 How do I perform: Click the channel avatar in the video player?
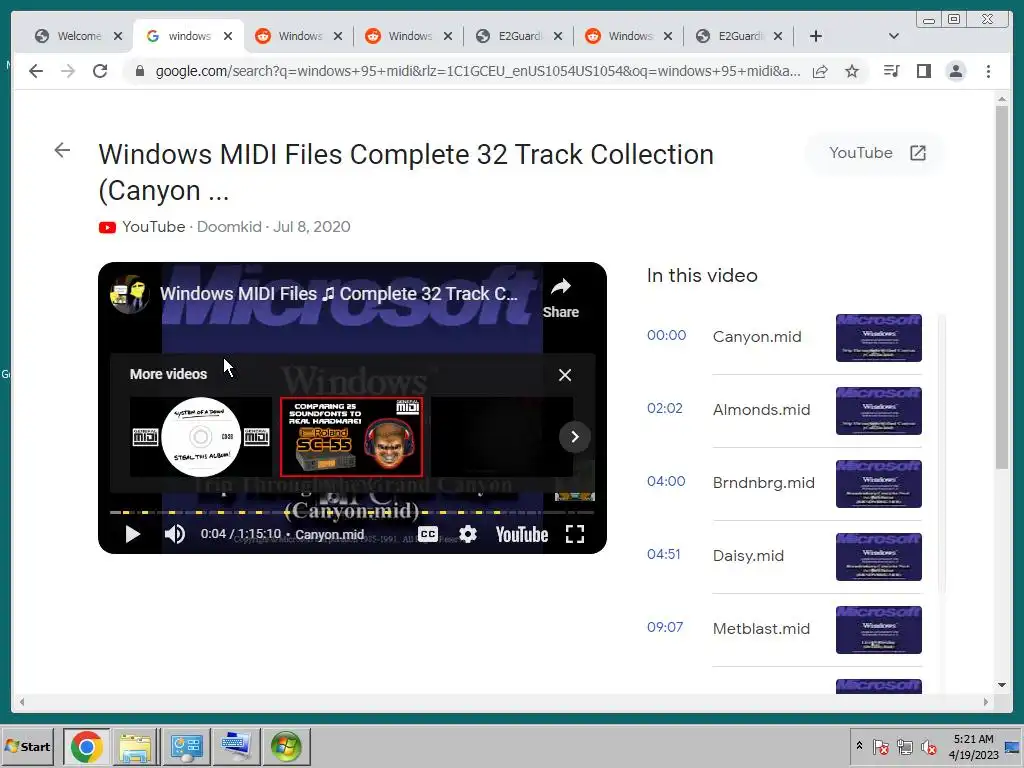click(129, 294)
